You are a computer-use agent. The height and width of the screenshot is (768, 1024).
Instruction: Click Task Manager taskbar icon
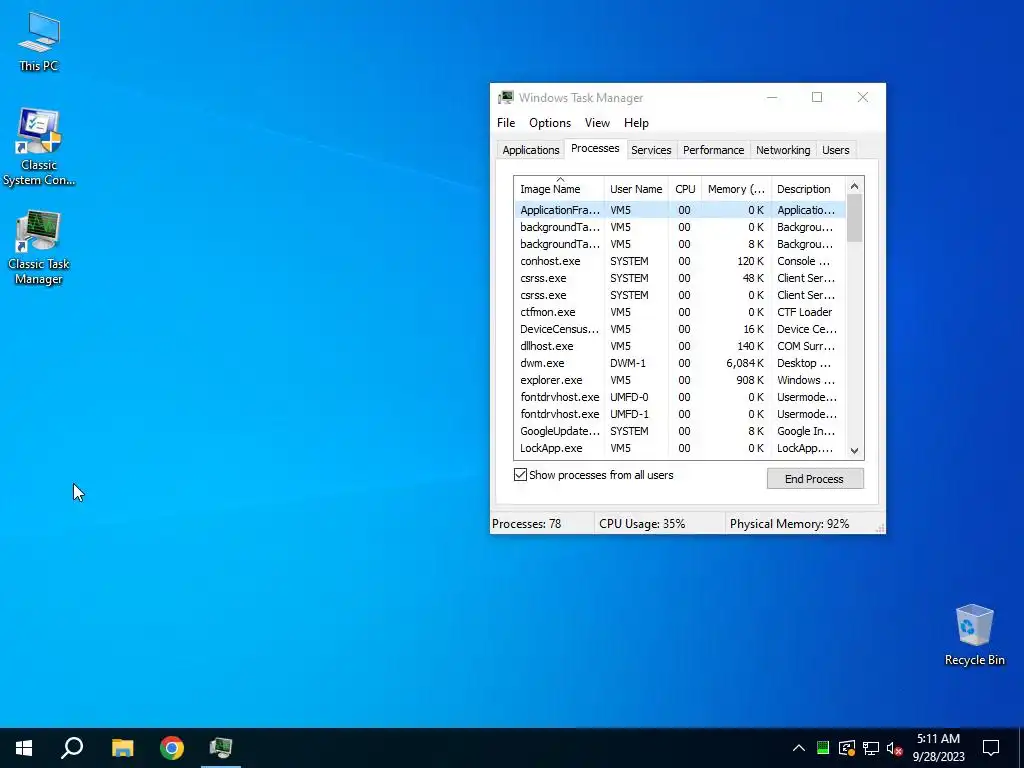click(221, 748)
